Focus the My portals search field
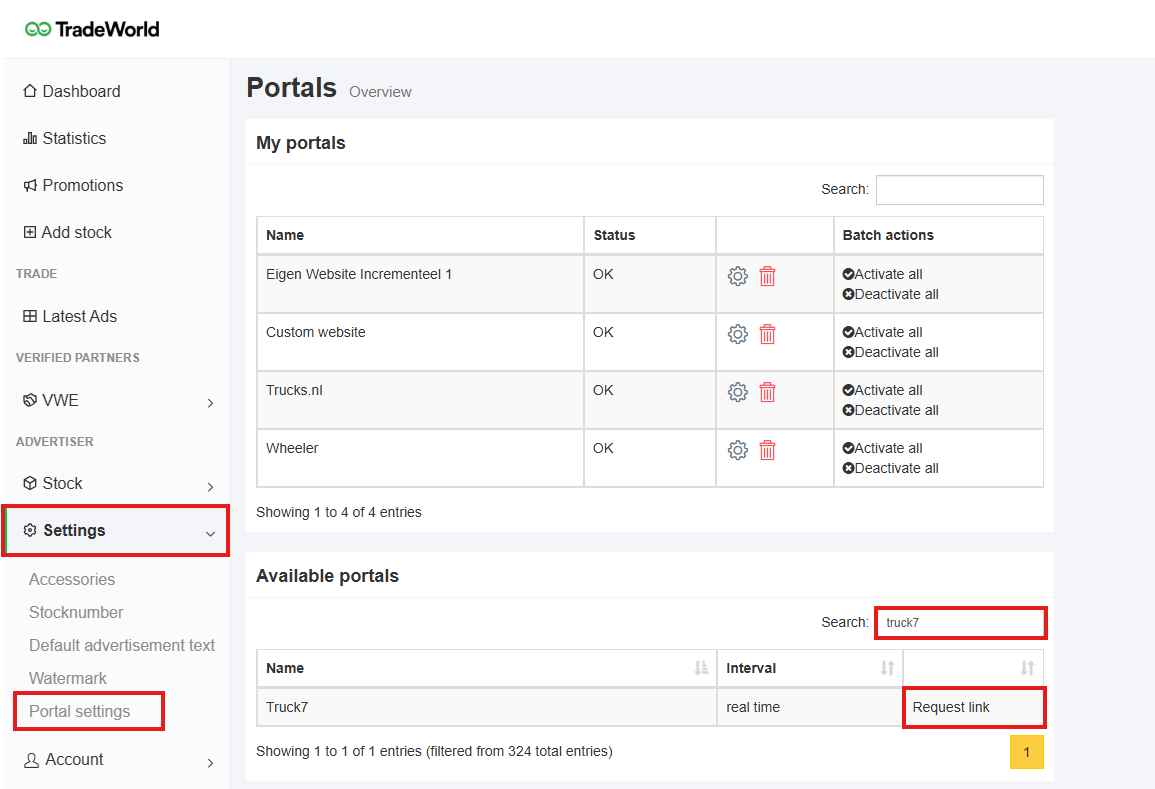The width and height of the screenshot is (1155, 789). (x=959, y=190)
